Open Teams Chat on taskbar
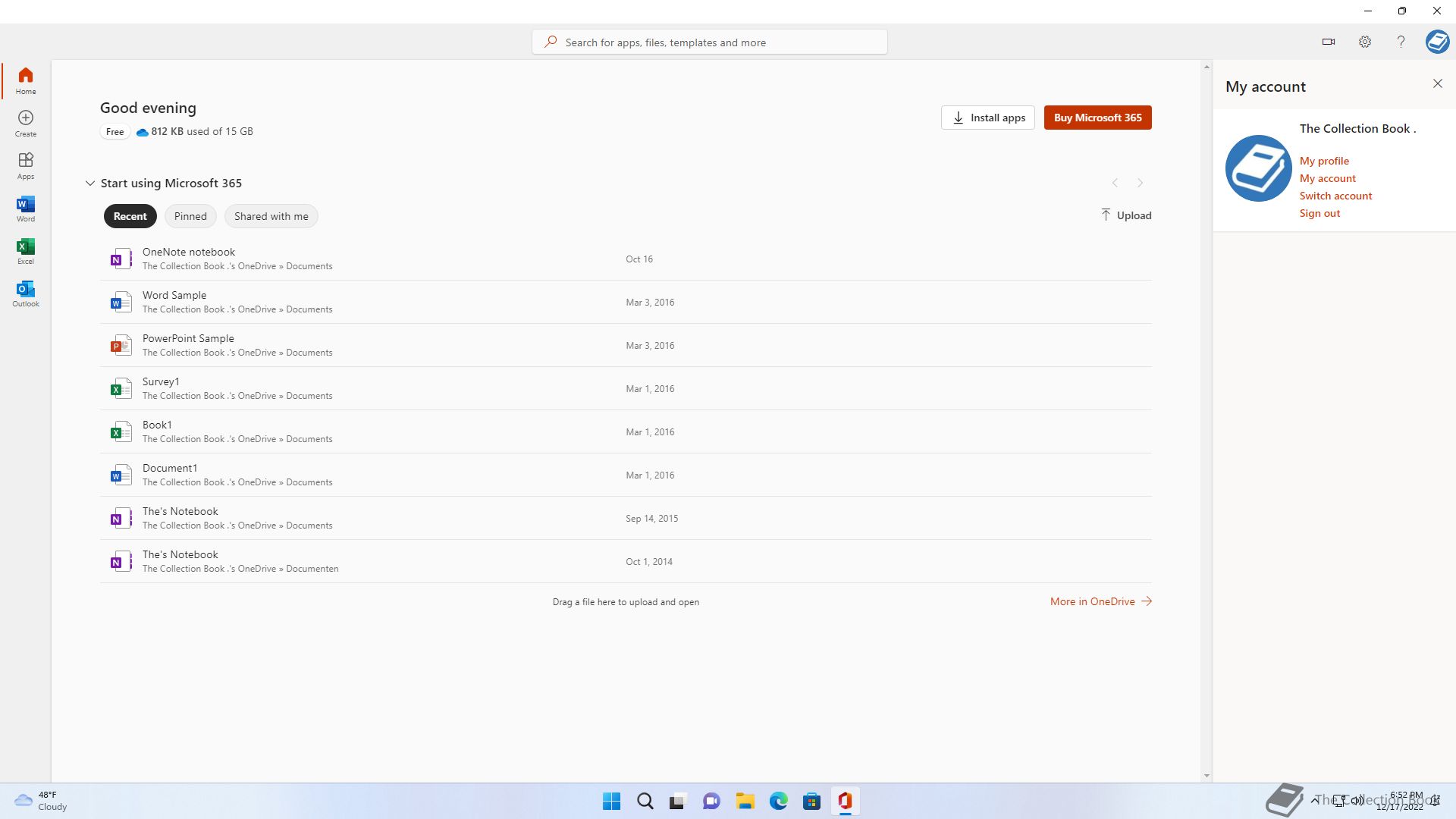Image resolution: width=1456 pixels, height=819 pixels. click(x=711, y=801)
